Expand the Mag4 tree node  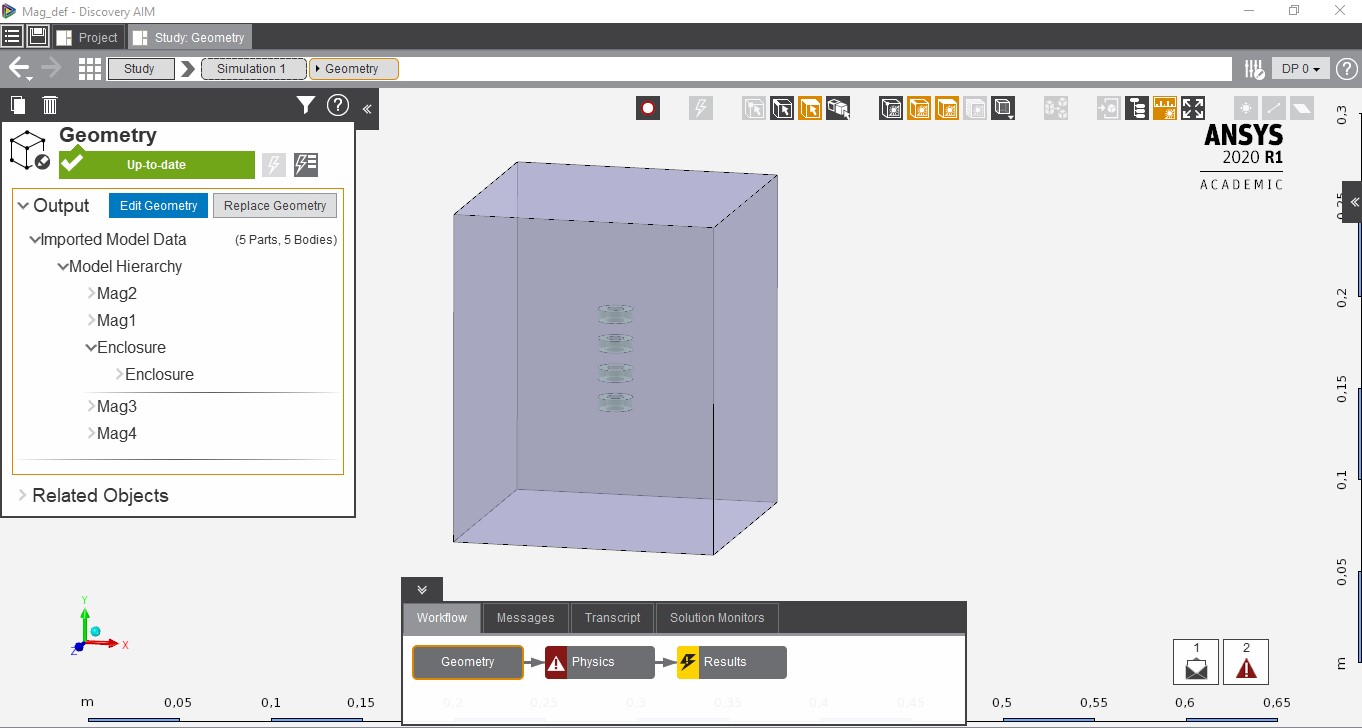[91, 434]
